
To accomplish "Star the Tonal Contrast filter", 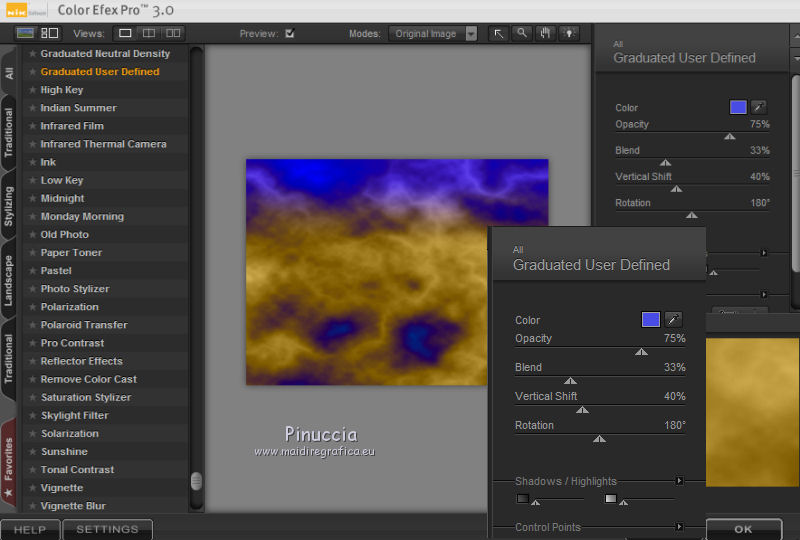I will (32, 470).
